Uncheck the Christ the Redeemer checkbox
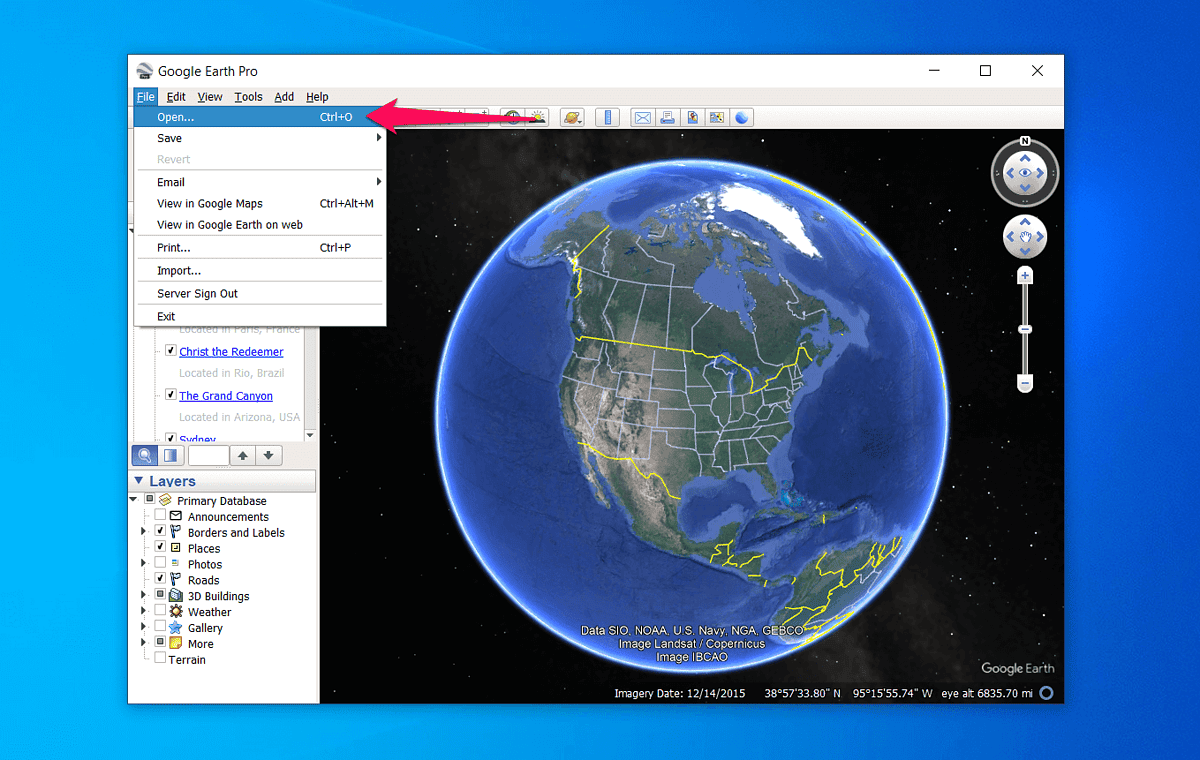The image size is (1200, 760). (171, 351)
